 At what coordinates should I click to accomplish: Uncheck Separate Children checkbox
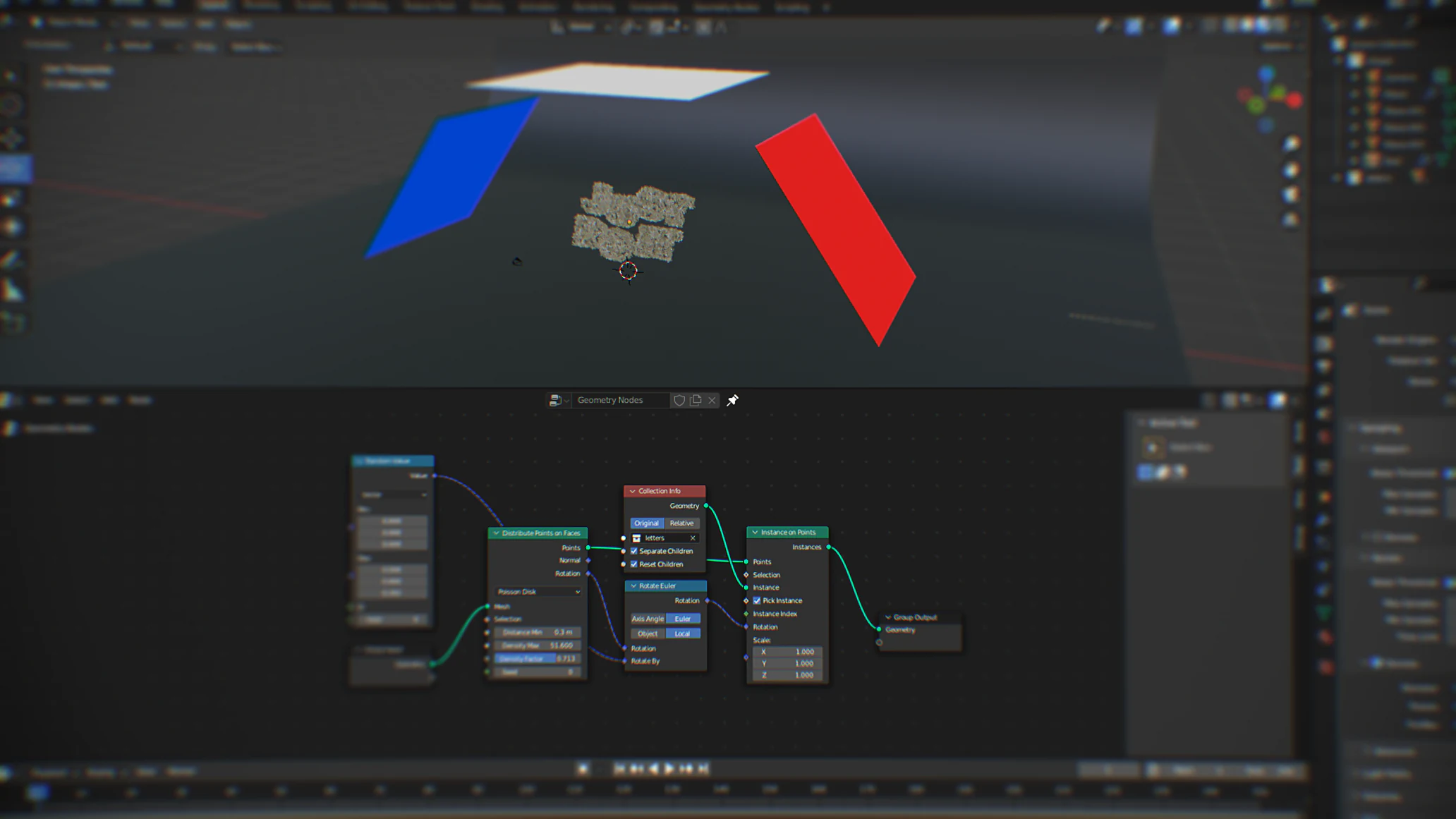[x=633, y=551]
